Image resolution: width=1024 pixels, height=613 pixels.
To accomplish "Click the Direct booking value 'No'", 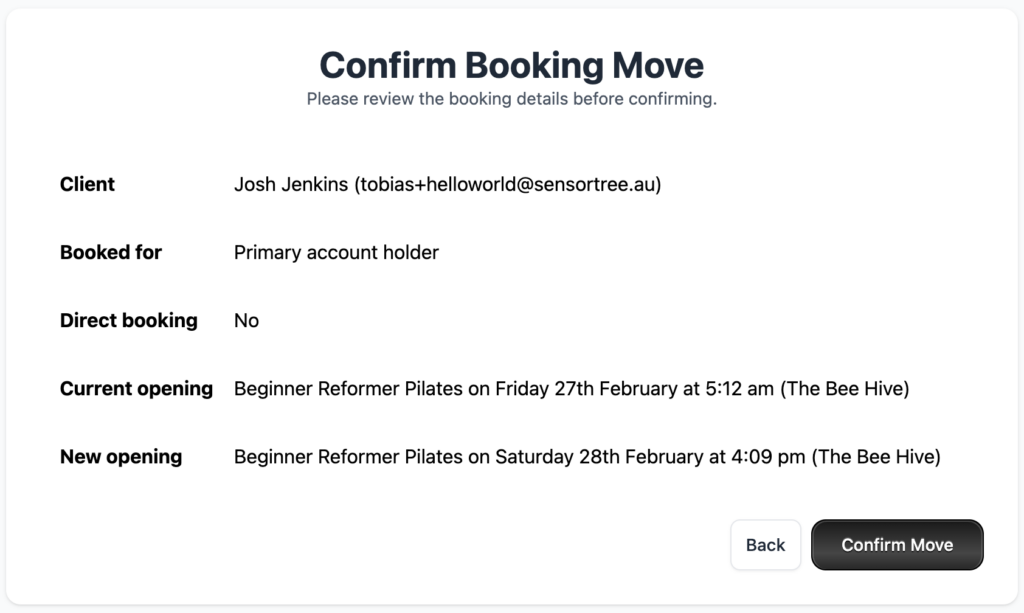I will [x=246, y=320].
